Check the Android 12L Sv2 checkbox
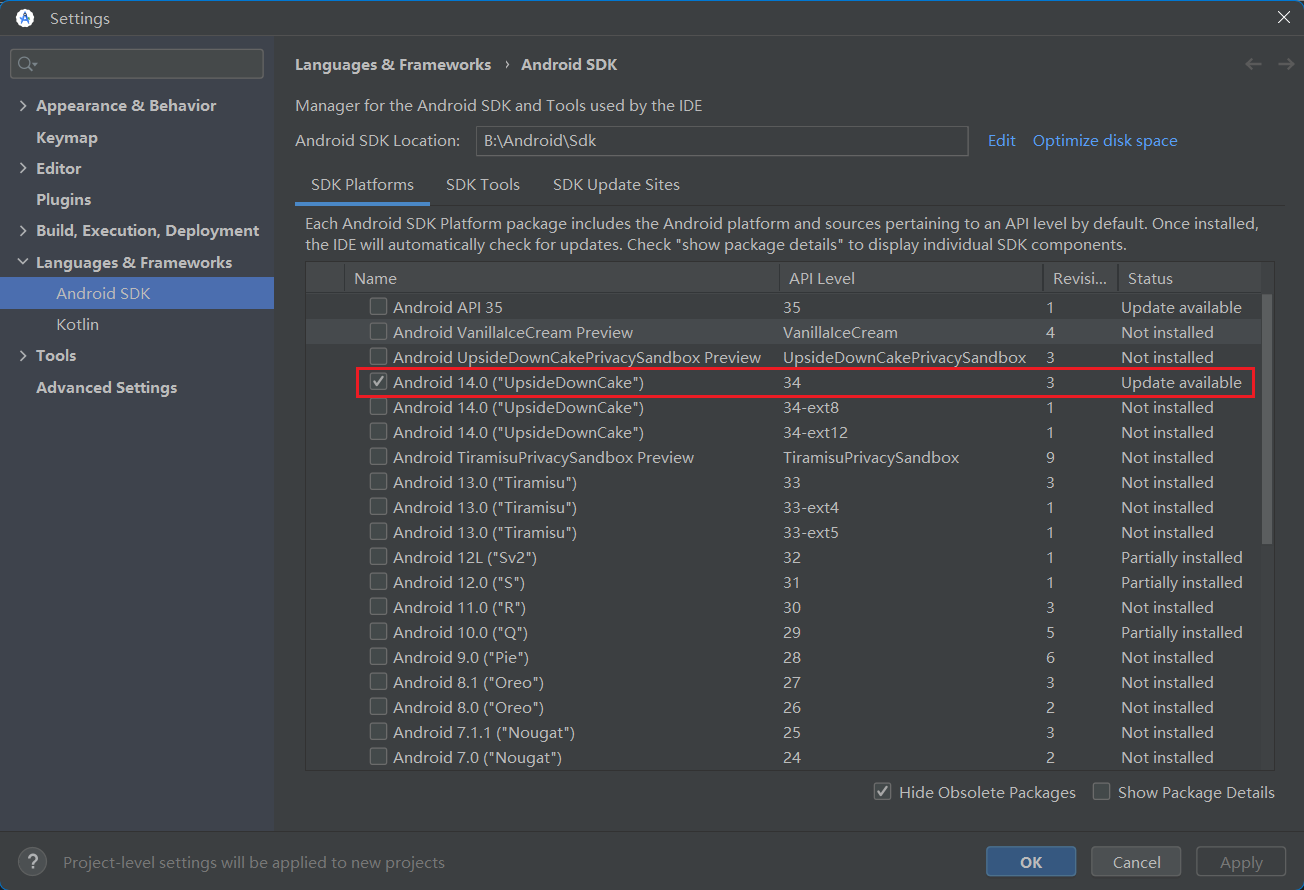The height and width of the screenshot is (890, 1304). click(378, 557)
